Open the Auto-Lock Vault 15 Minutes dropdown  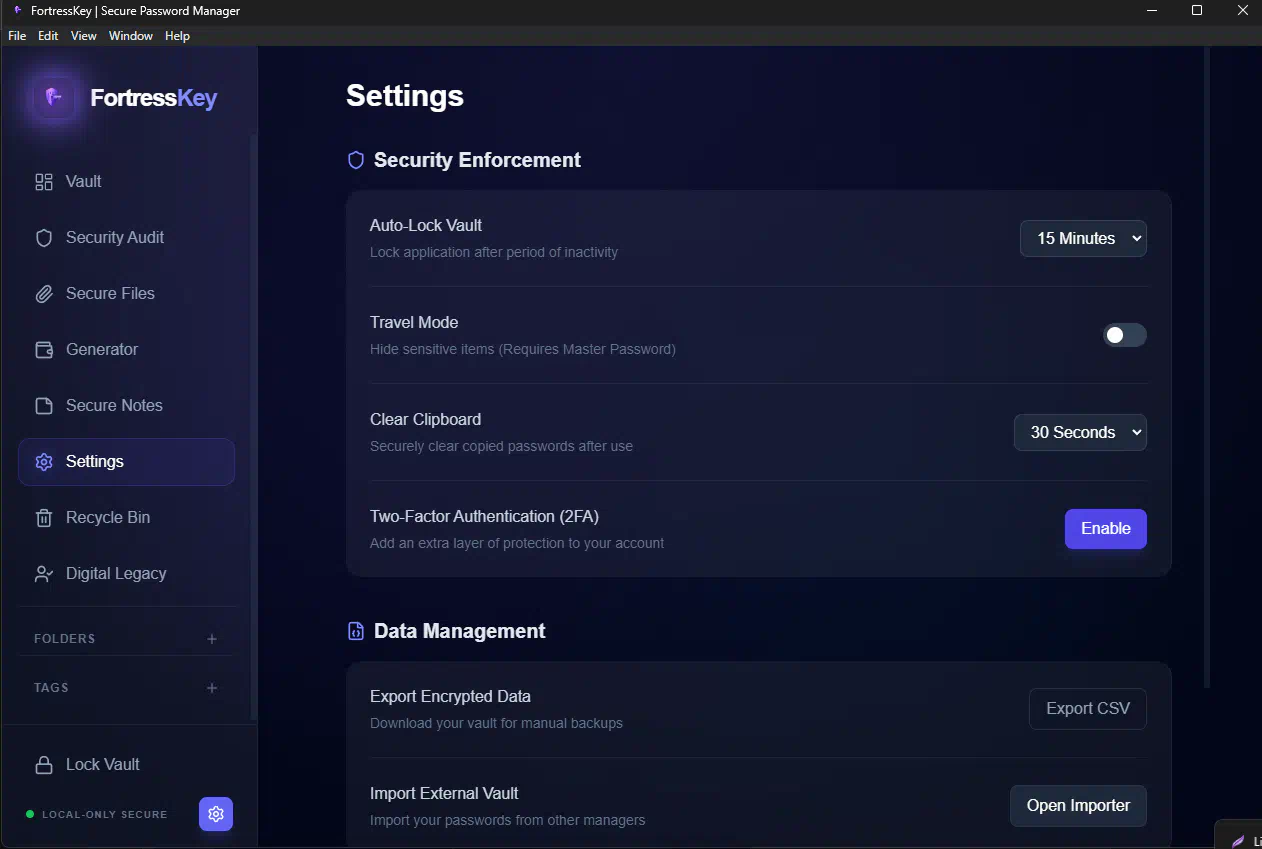[x=1083, y=239]
